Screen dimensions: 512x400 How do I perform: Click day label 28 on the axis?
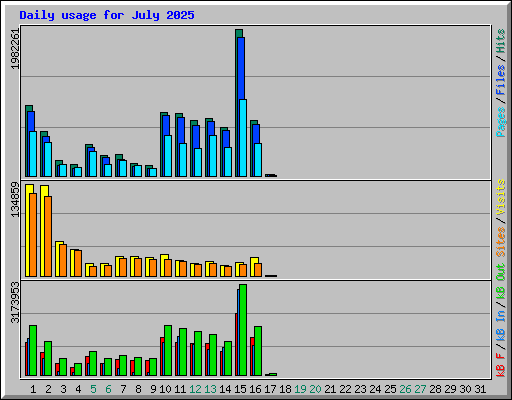coord(435,389)
